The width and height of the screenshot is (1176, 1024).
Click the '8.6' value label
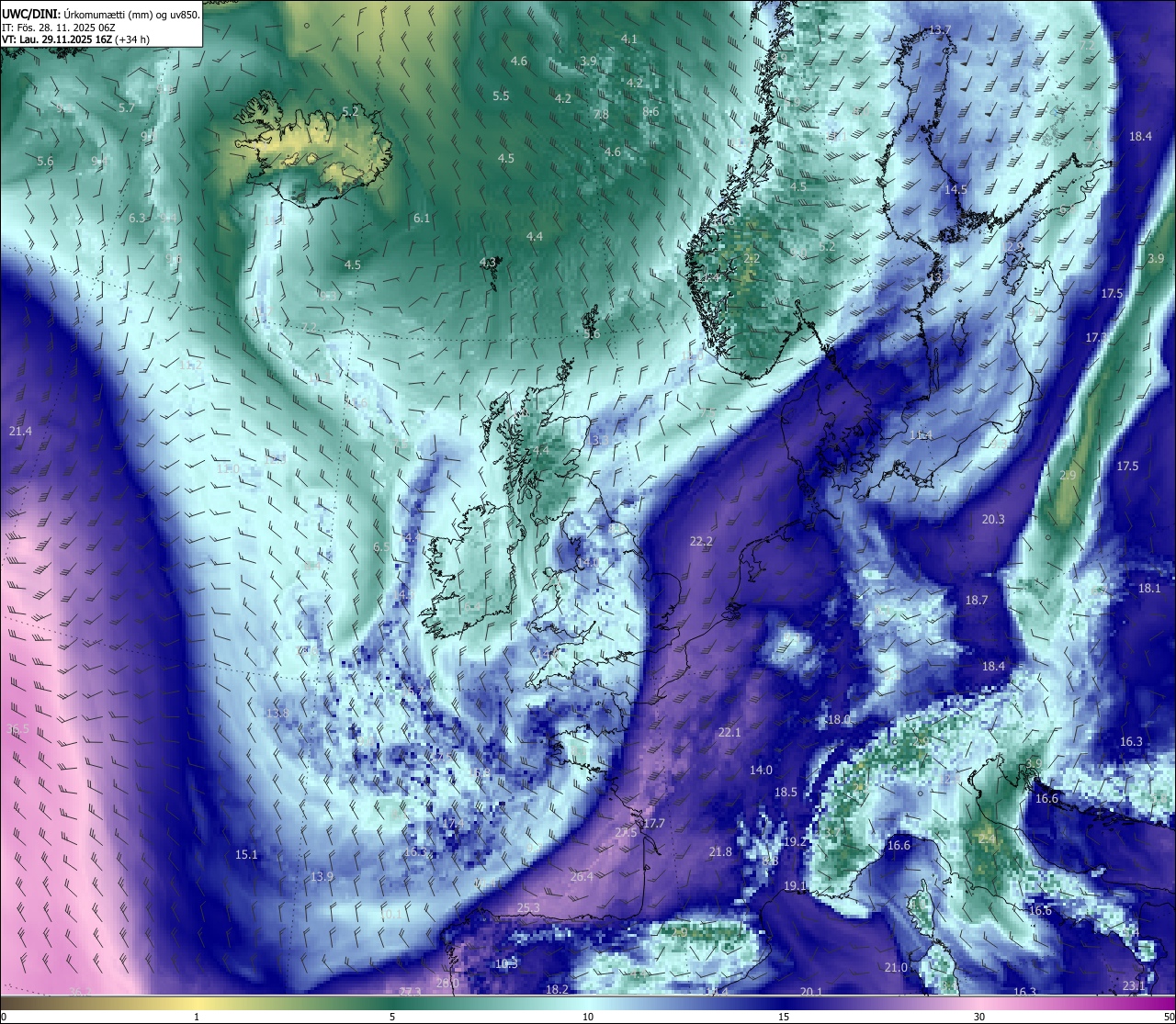651,112
